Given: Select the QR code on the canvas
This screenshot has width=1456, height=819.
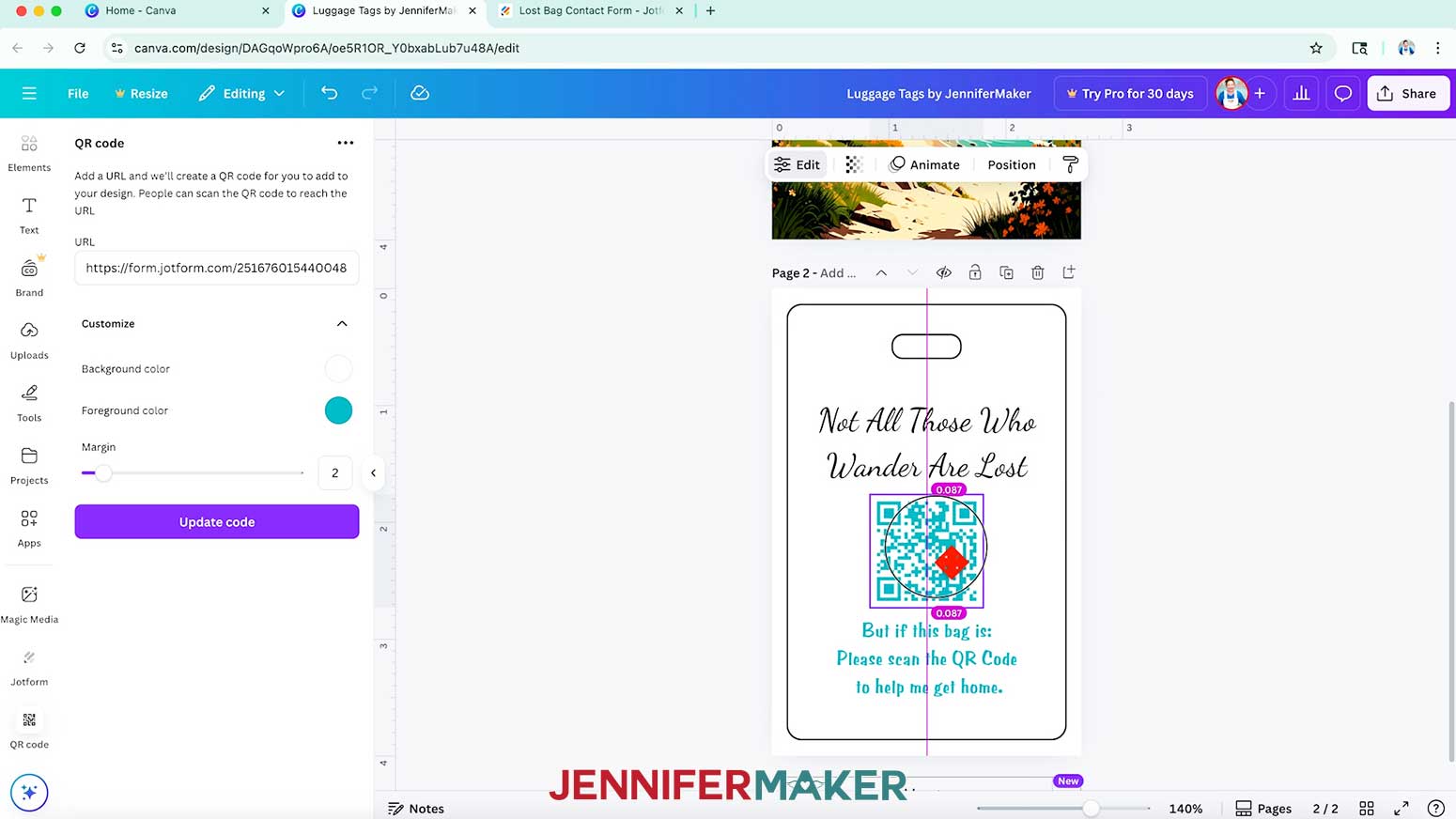Looking at the screenshot, I should 926,550.
